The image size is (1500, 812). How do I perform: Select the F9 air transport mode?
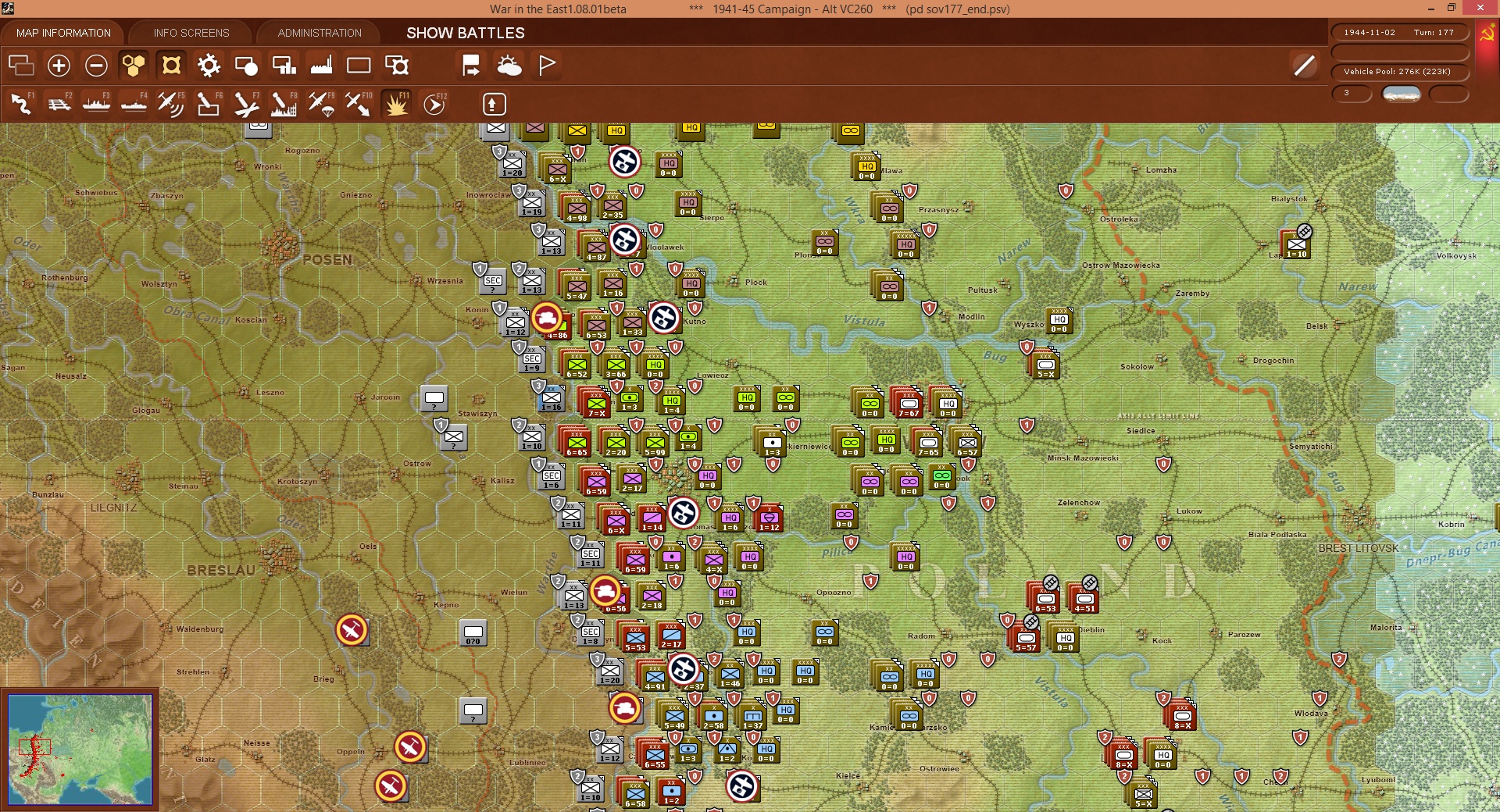pos(321,104)
